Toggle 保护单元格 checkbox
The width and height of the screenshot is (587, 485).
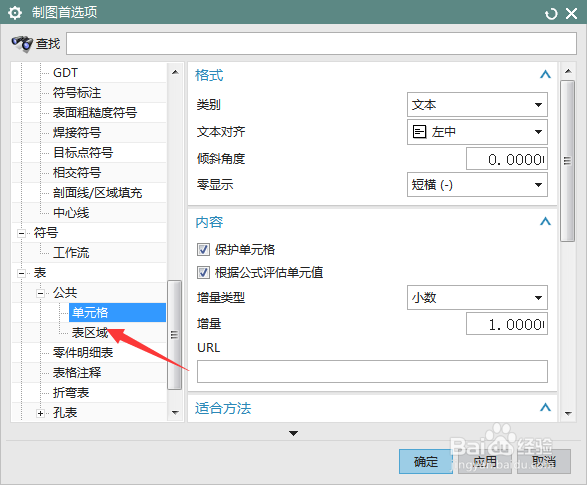tap(203, 249)
